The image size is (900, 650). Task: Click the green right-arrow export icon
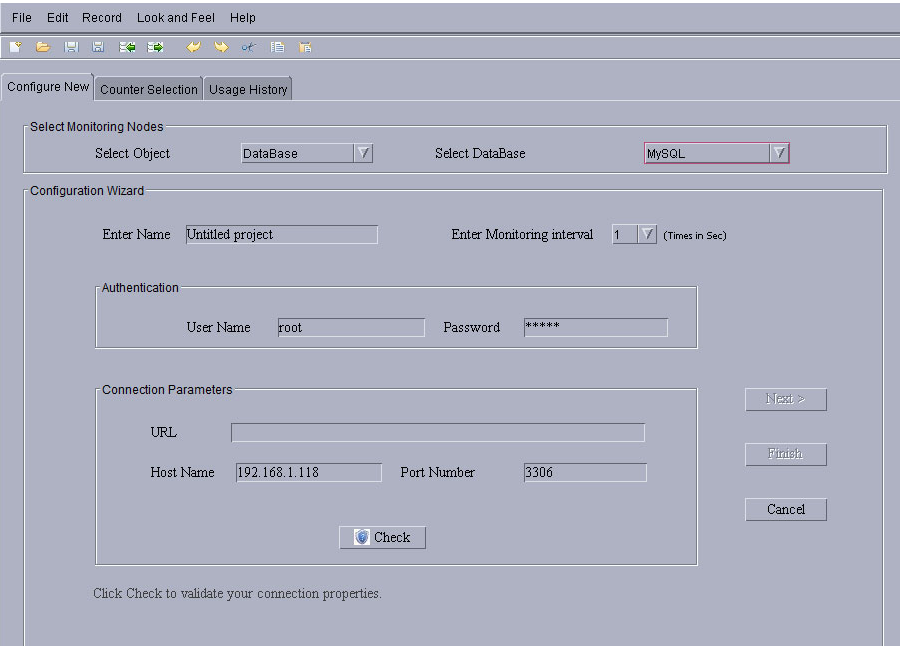coord(155,47)
